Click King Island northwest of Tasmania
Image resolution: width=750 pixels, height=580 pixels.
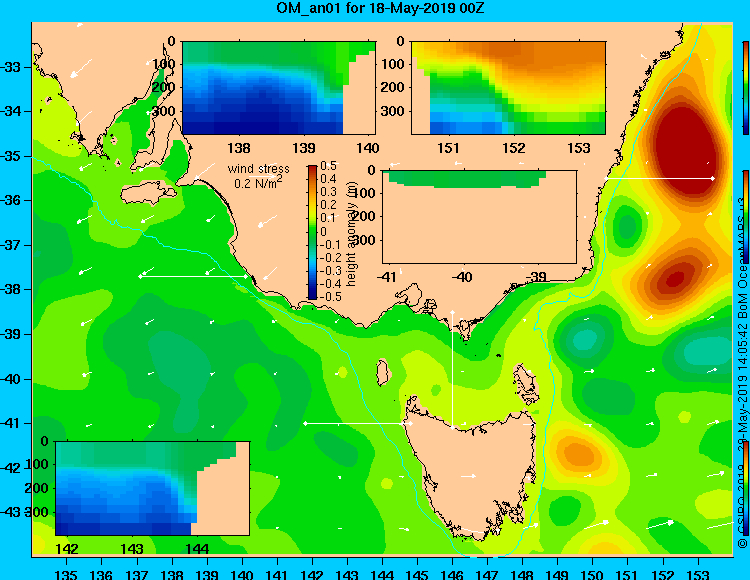(x=382, y=372)
